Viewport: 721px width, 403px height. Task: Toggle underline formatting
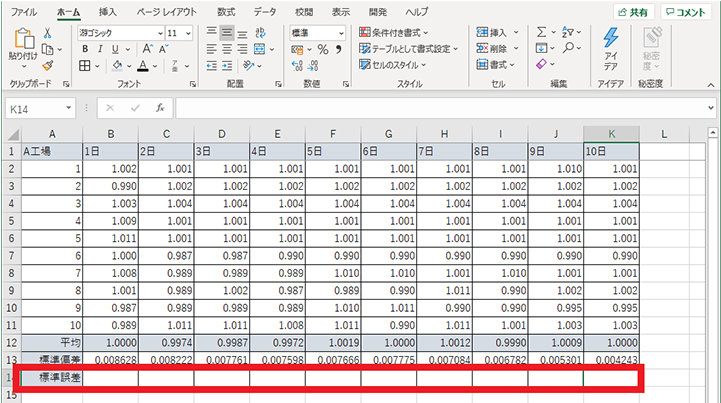[115, 49]
